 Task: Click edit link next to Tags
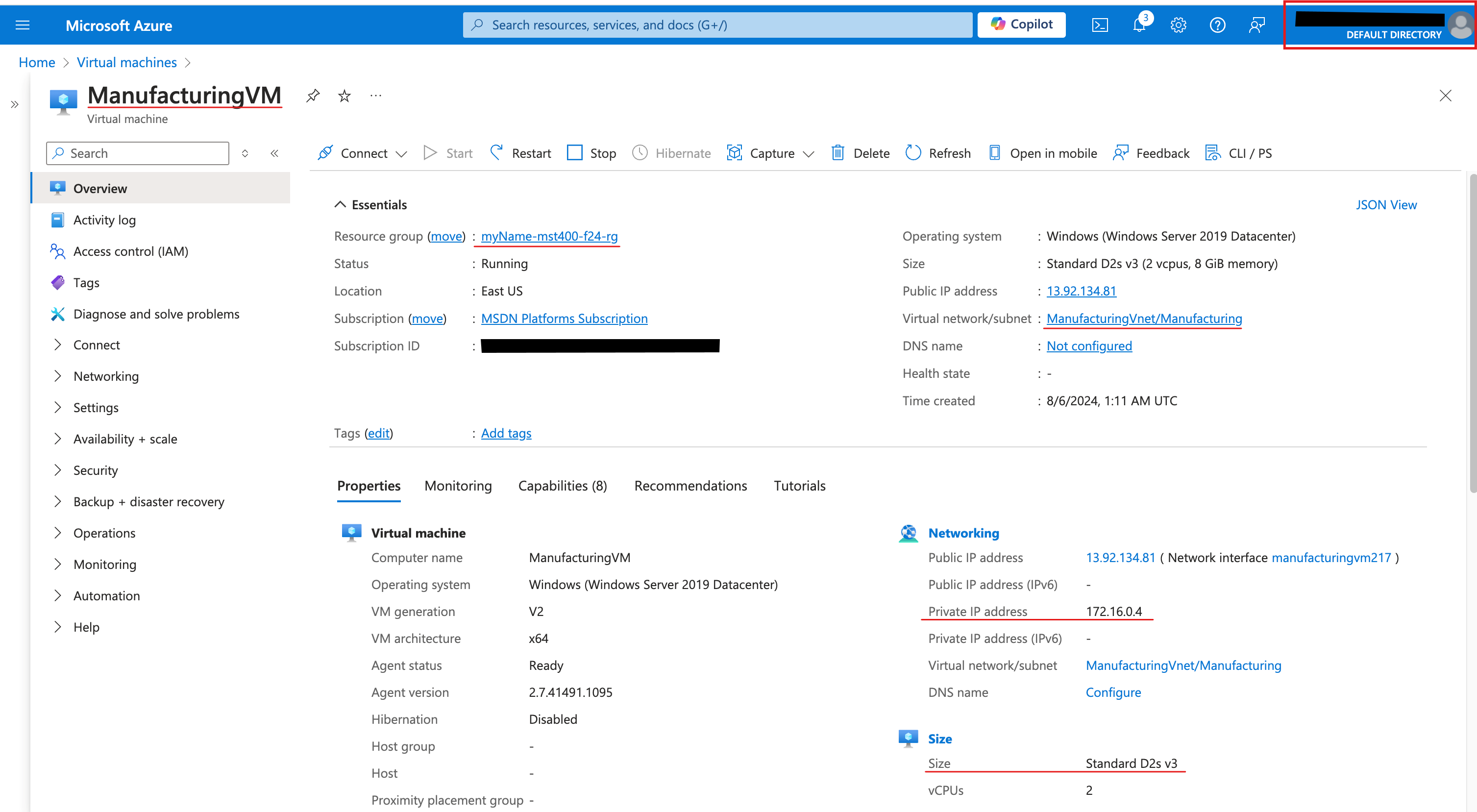pos(378,433)
